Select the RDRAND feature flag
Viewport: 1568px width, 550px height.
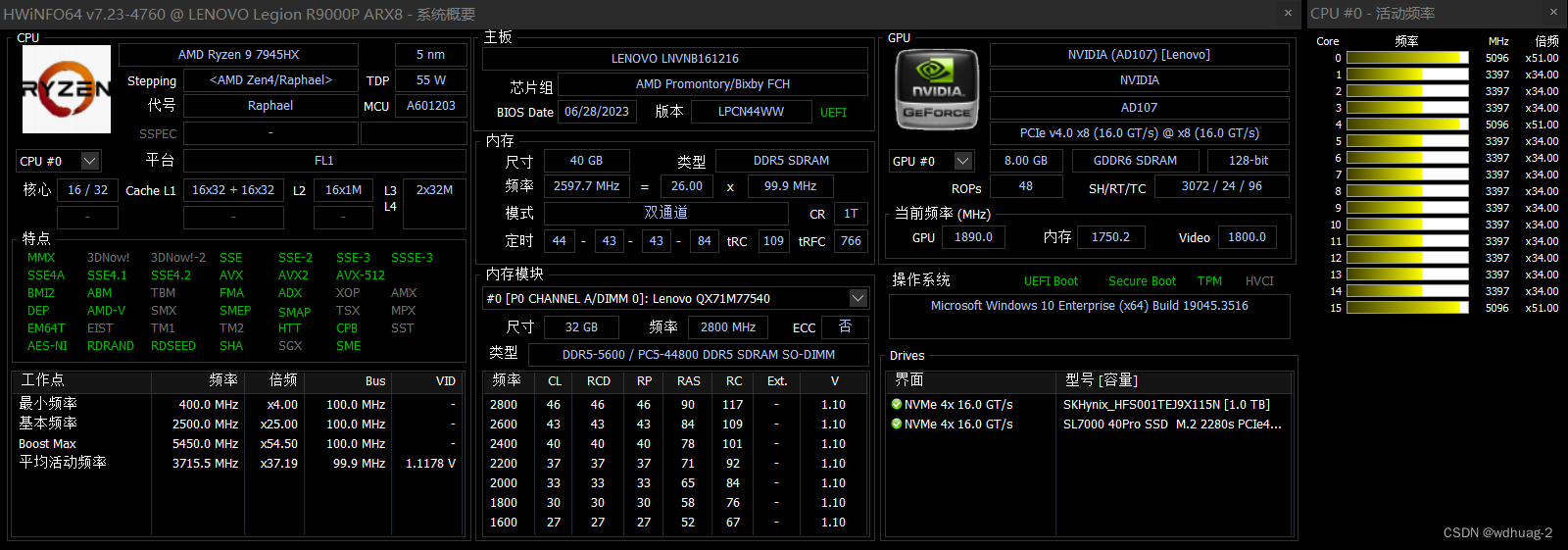[x=111, y=346]
